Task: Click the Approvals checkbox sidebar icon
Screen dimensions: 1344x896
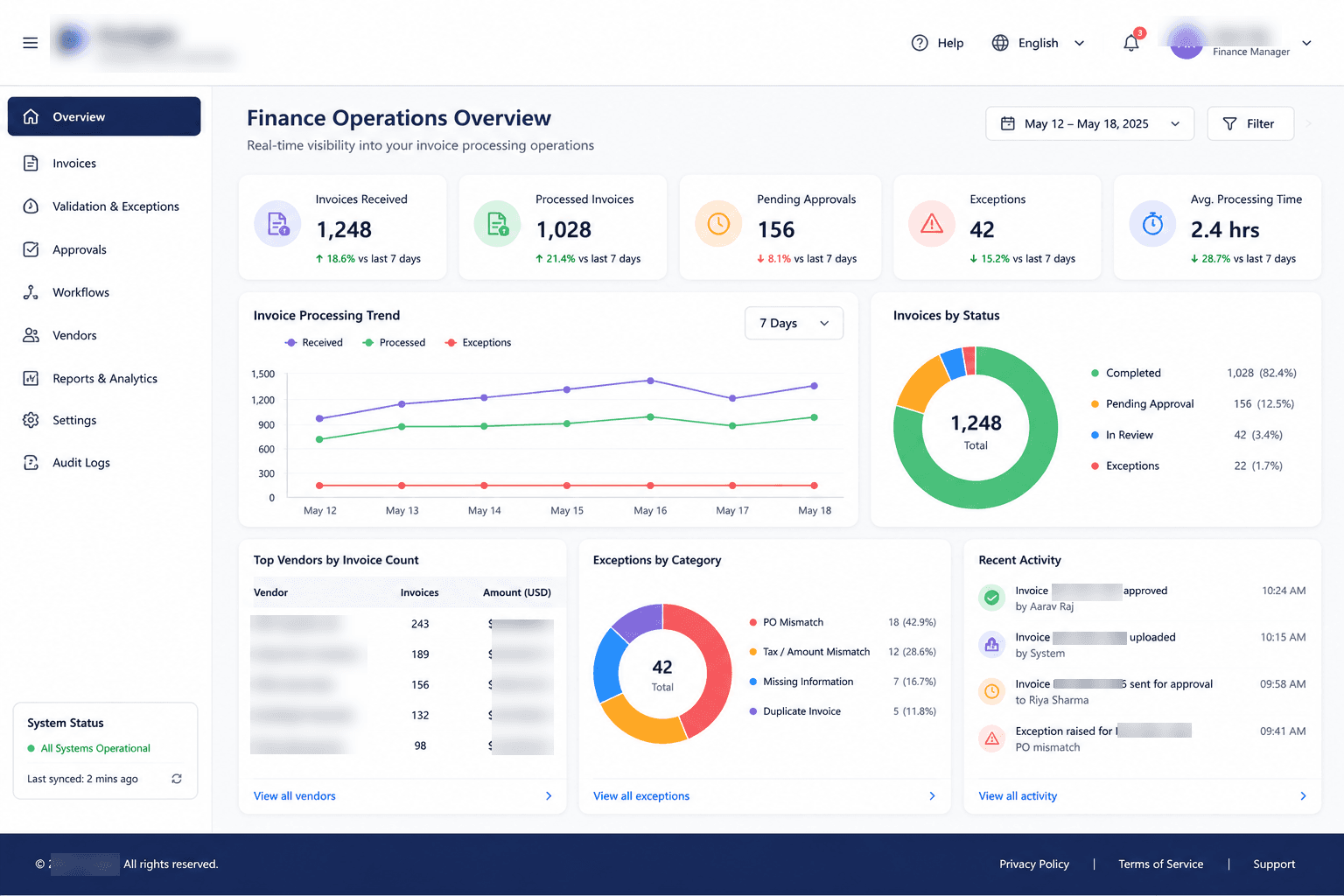Action: (x=31, y=249)
